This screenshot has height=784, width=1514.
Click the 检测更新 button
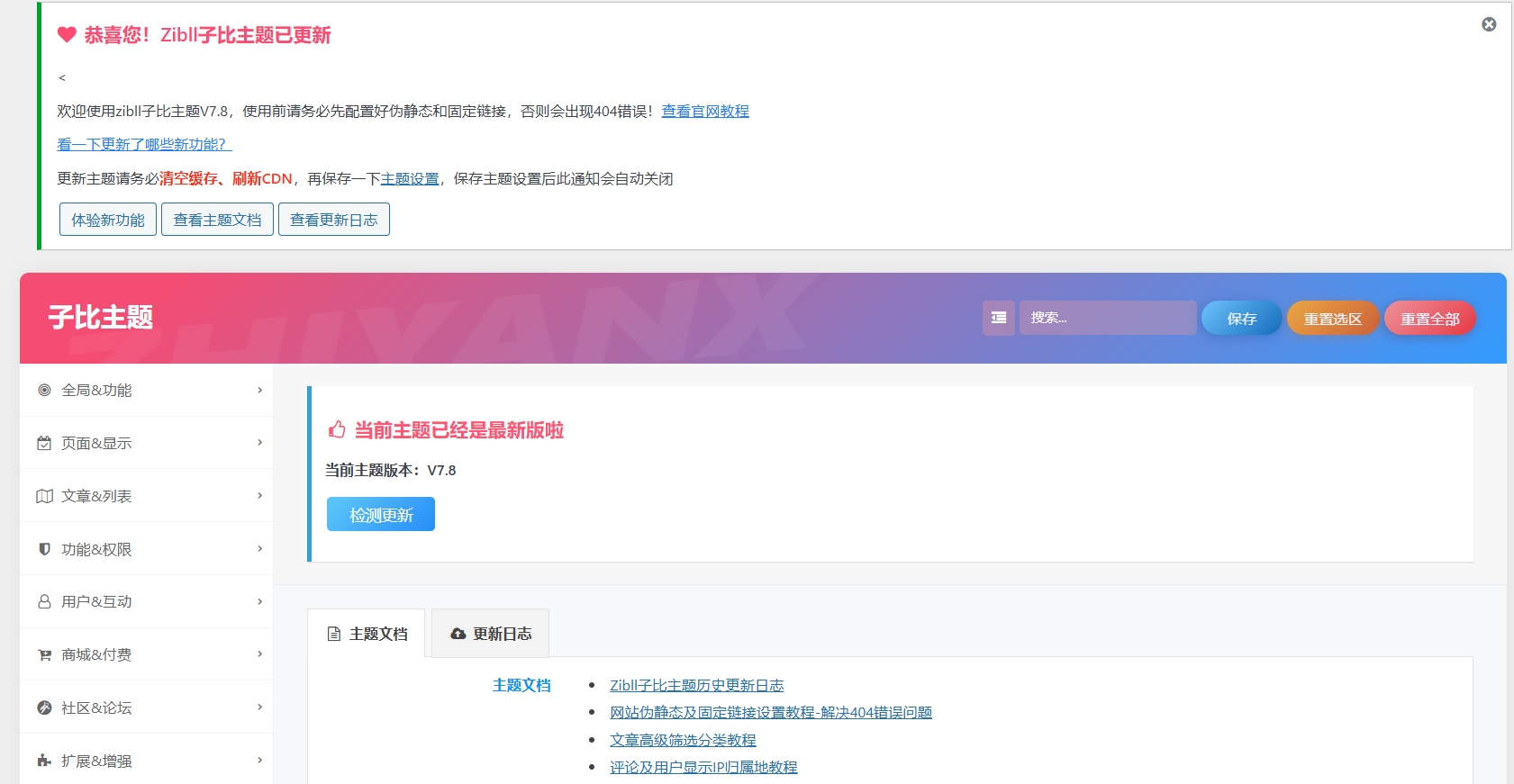point(380,515)
